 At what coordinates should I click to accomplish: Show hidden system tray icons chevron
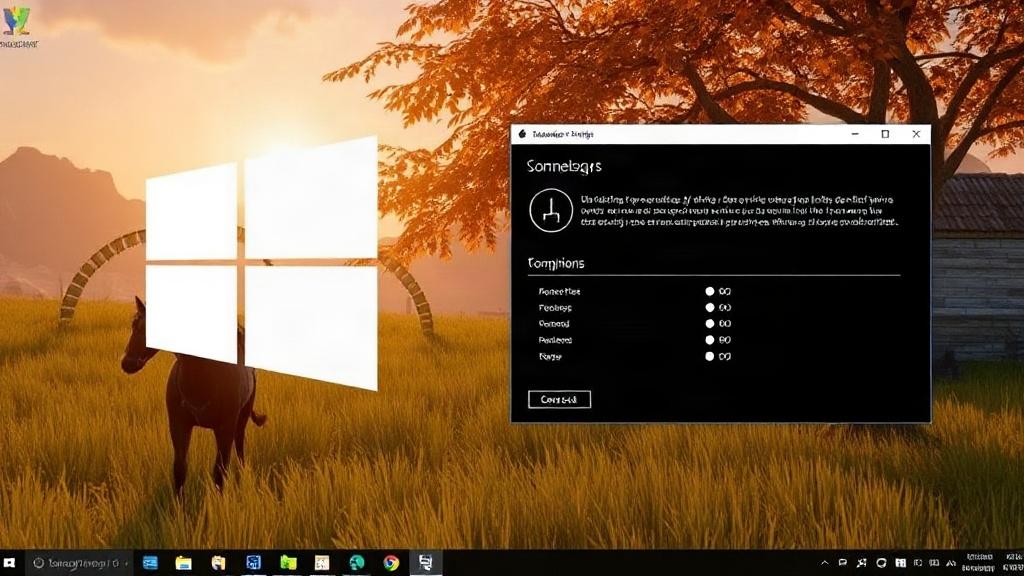(x=825, y=563)
